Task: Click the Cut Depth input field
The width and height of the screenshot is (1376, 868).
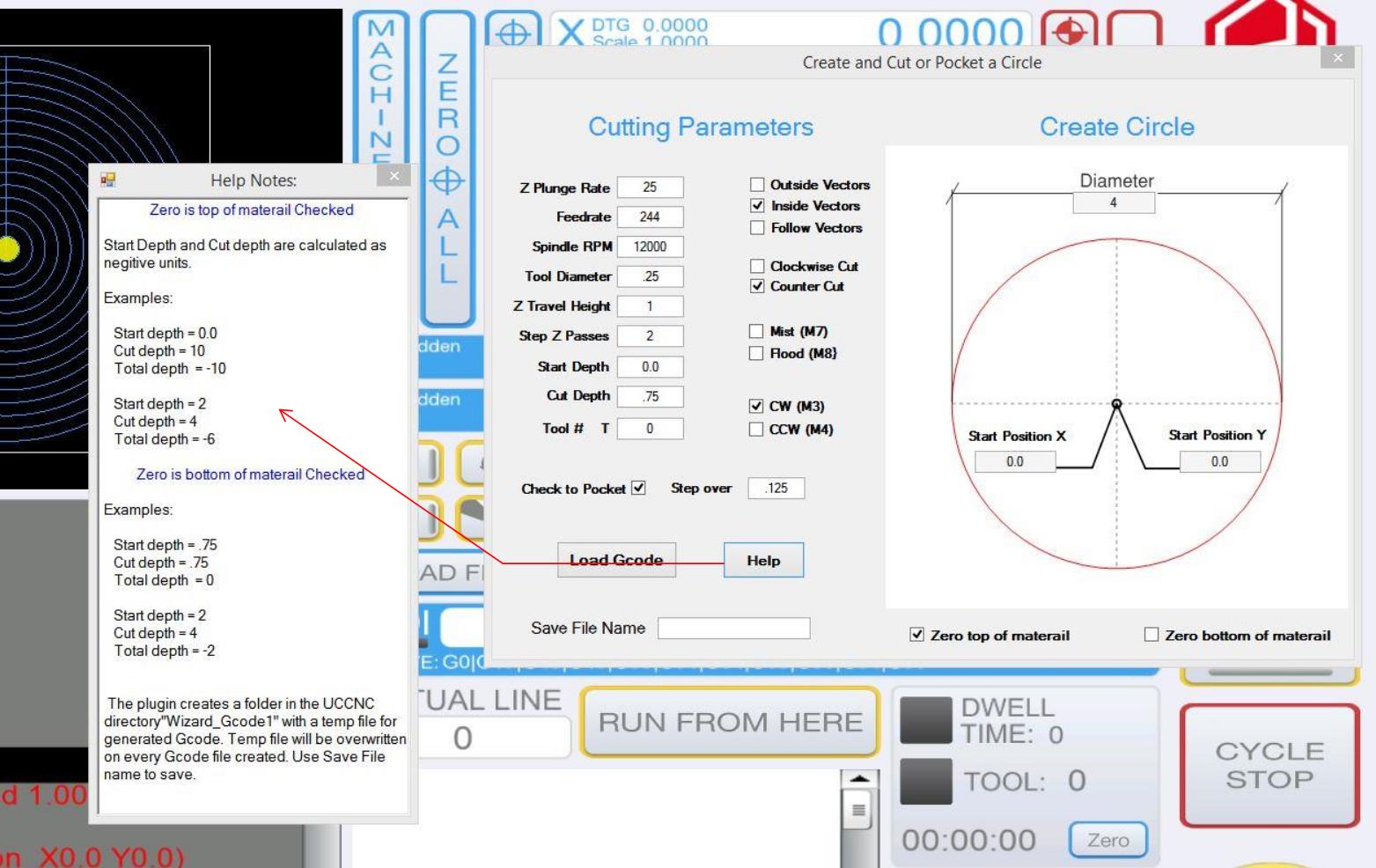Action: [650, 397]
